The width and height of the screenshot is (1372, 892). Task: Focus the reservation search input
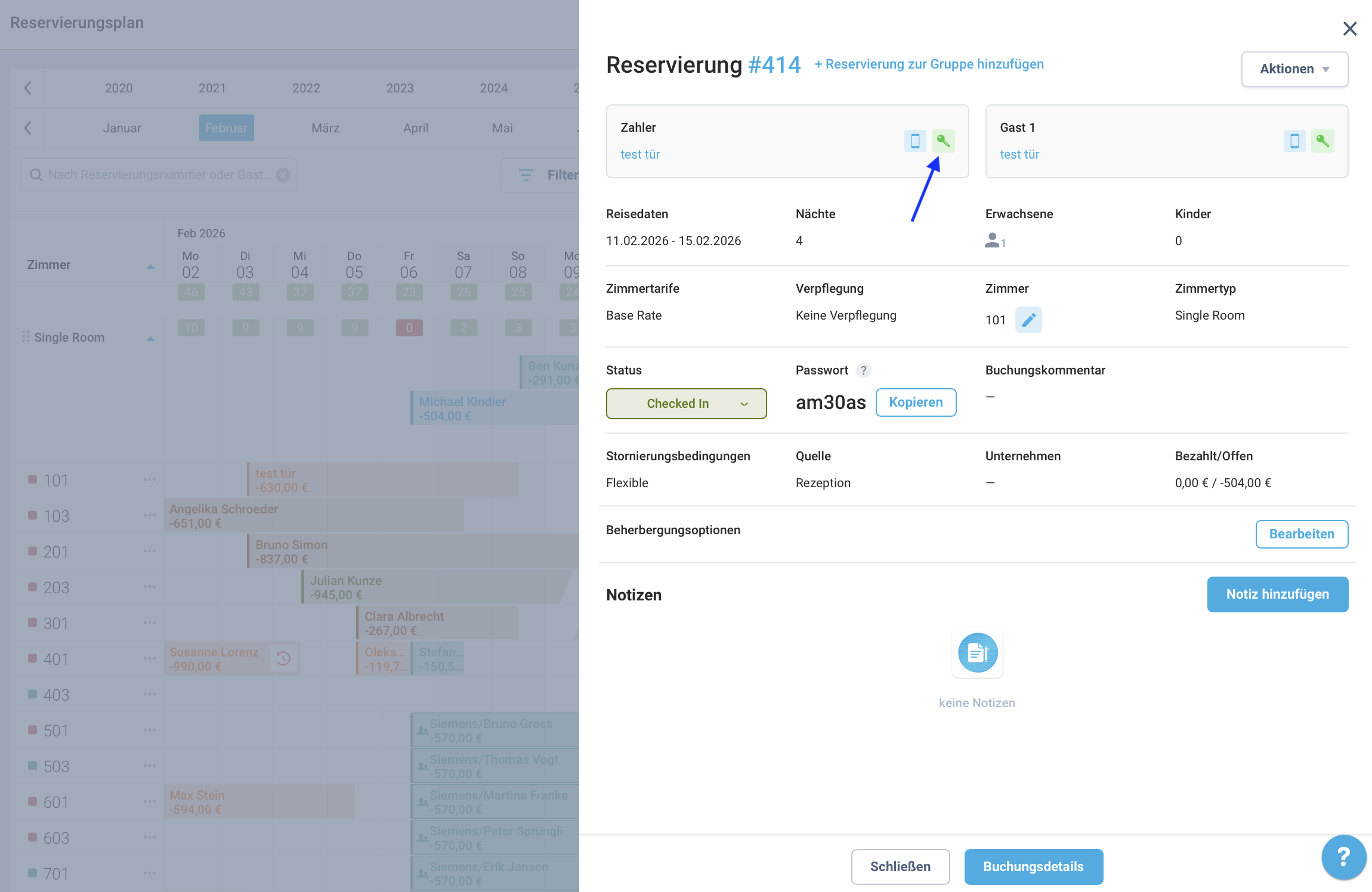159,175
